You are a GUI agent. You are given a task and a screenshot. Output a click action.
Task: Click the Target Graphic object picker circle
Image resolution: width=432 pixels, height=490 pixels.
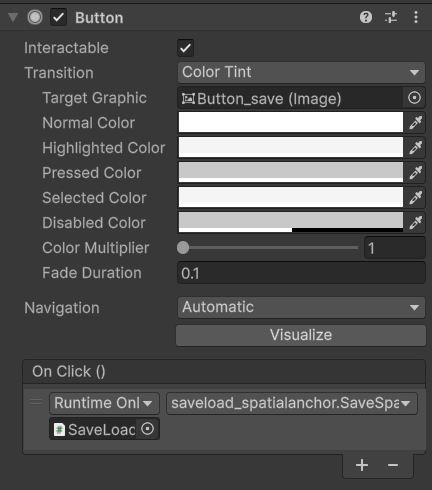click(x=414, y=98)
